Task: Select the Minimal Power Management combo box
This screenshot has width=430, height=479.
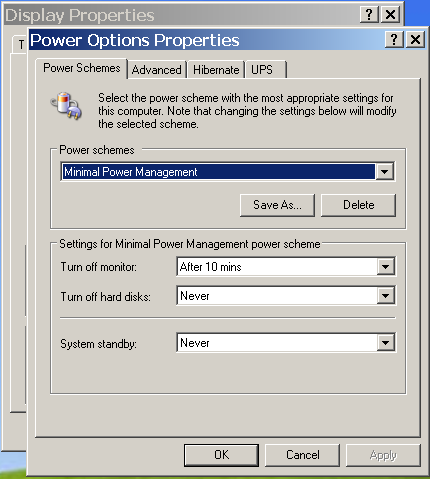Action: point(228,172)
